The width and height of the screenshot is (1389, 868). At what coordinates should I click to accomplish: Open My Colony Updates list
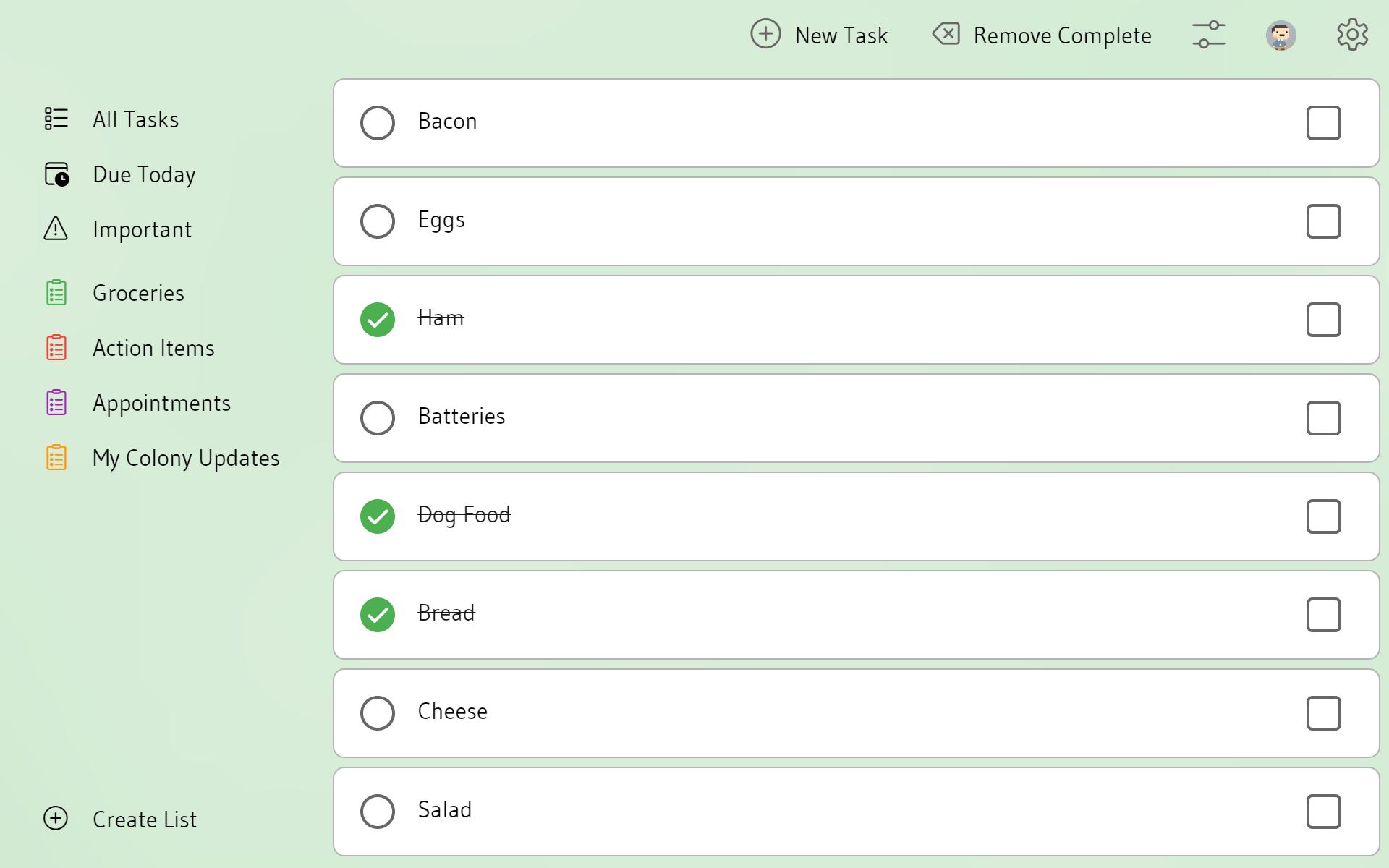(x=186, y=458)
